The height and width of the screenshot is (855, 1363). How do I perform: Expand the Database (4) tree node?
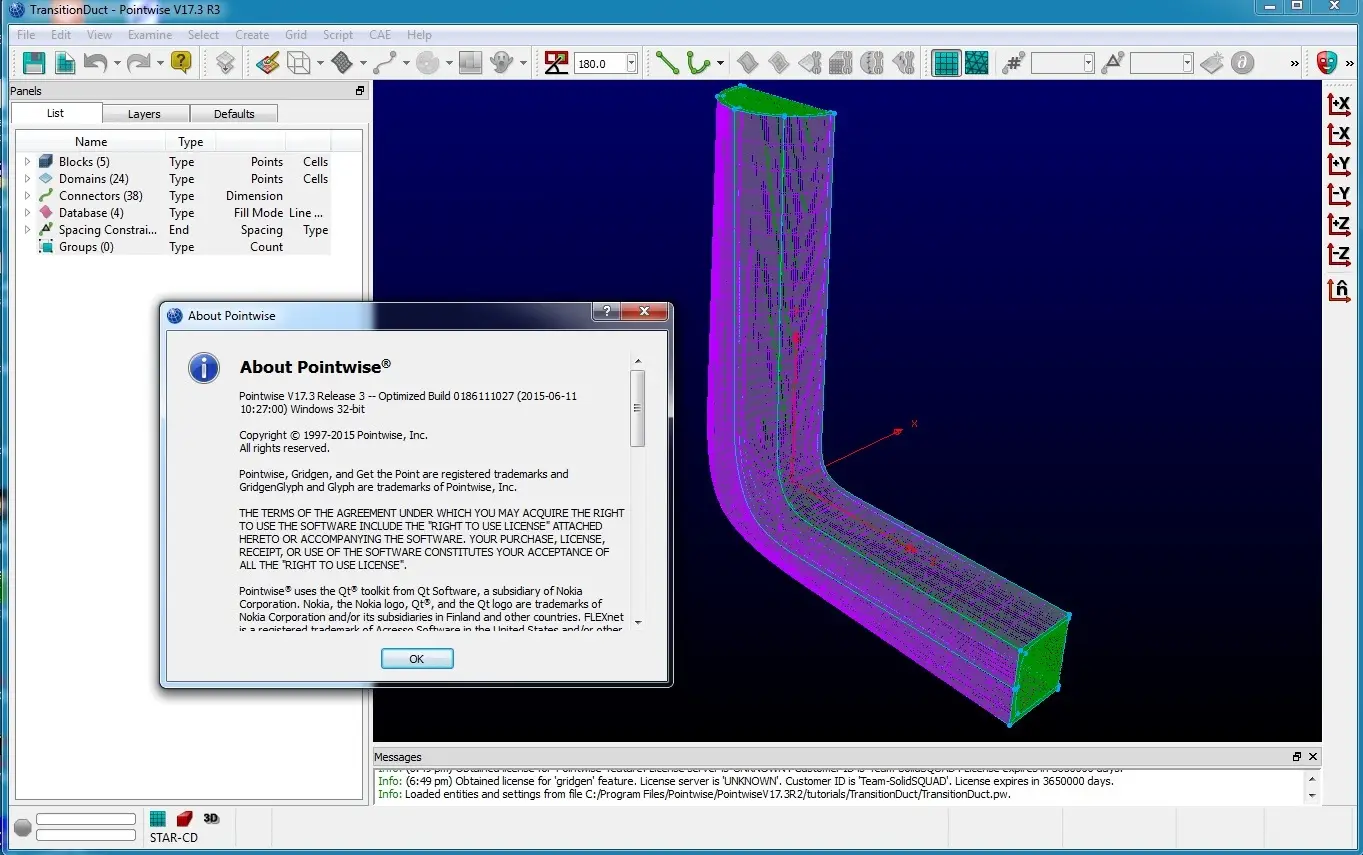27,213
